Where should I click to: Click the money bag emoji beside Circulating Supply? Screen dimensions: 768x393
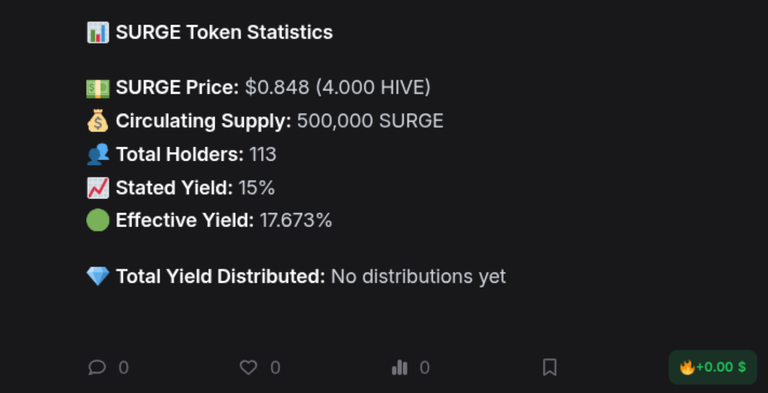(x=98, y=121)
